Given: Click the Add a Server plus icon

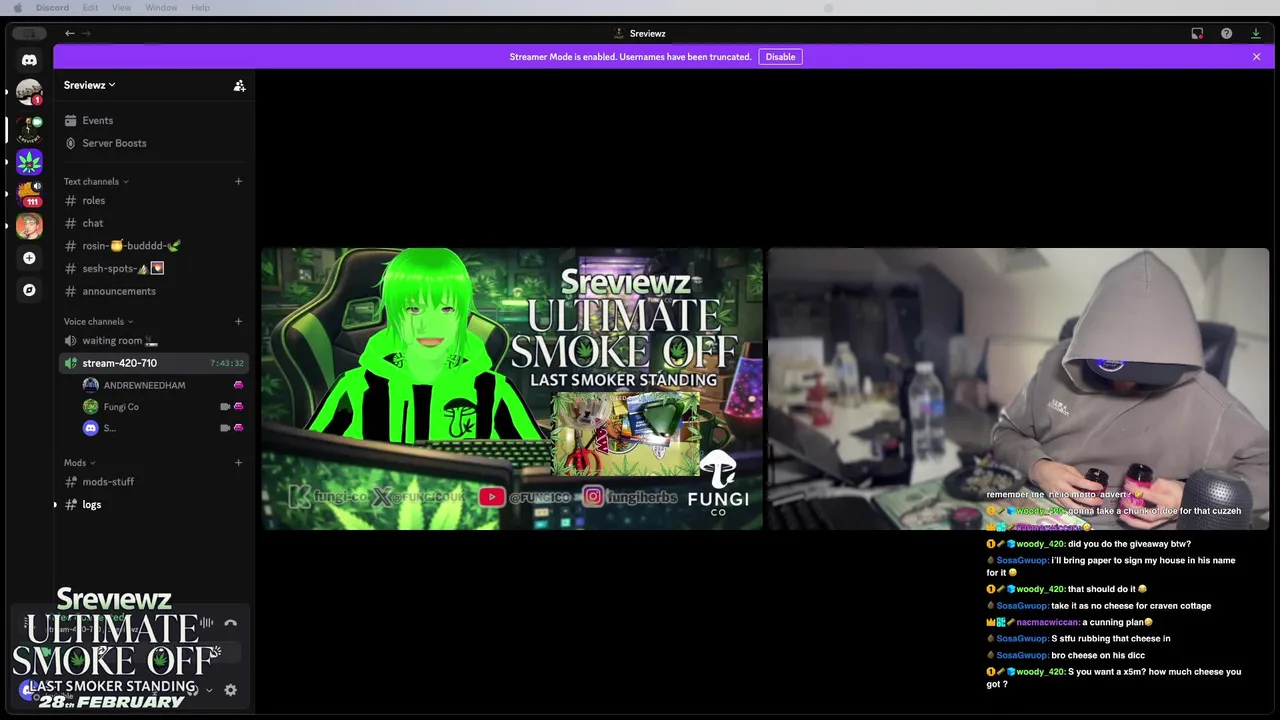Looking at the screenshot, I should (x=29, y=258).
